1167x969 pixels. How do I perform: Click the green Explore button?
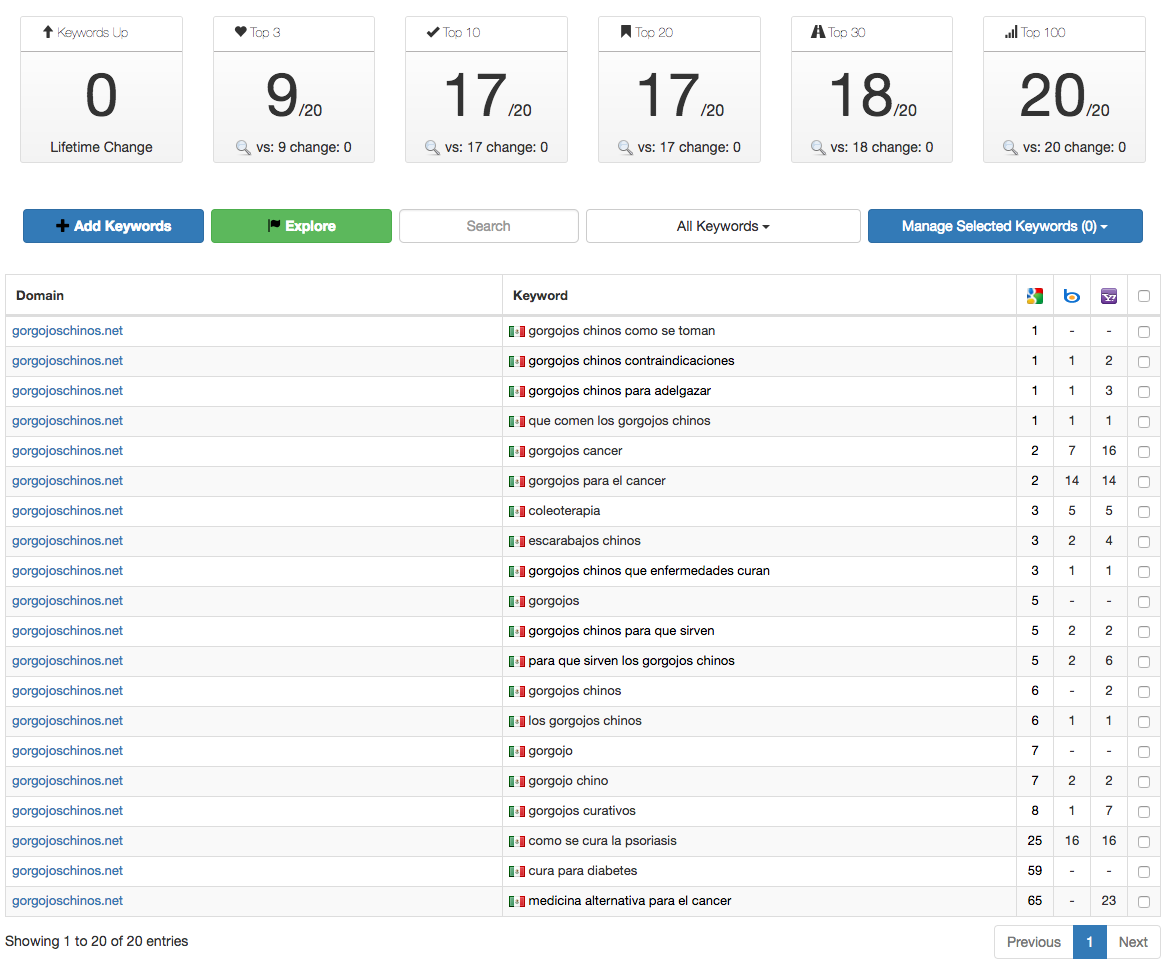point(301,226)
